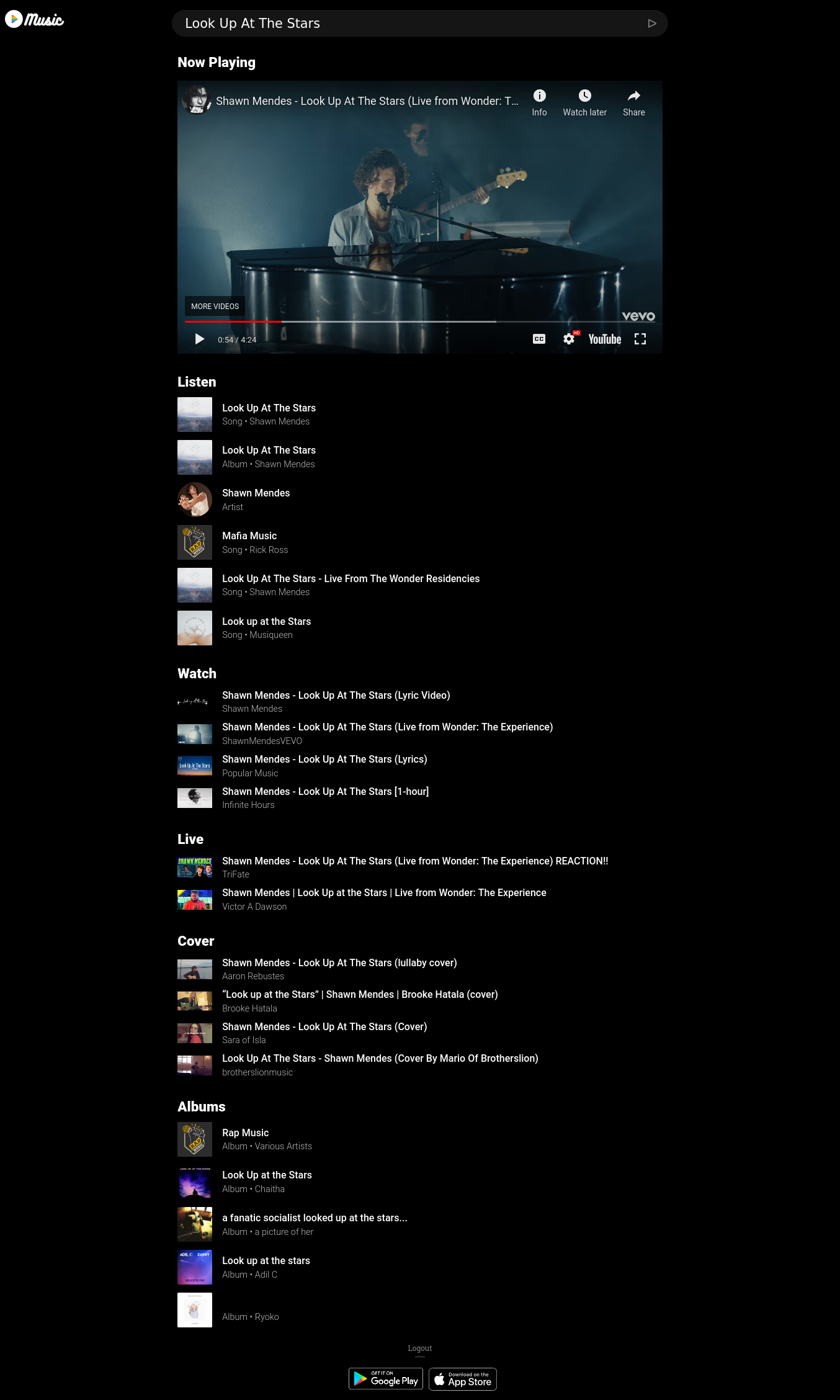Click the play arrow in the search bar
Screen dimensions: 840x1400
point(652,24)
